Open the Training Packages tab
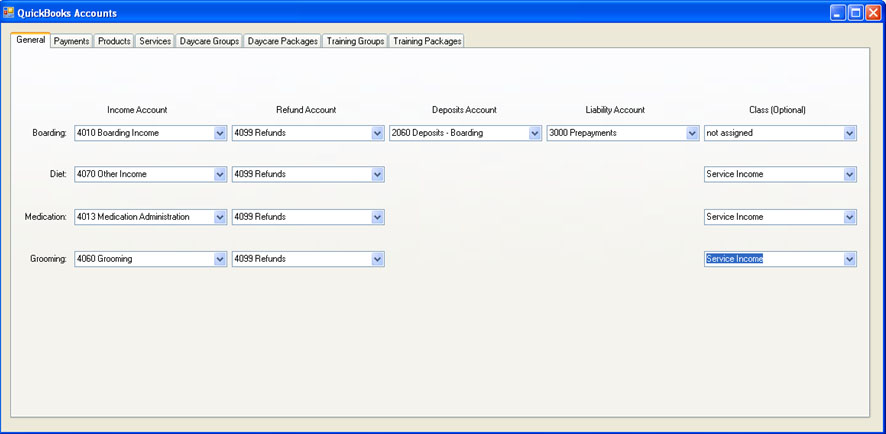Image resolution: width=886 pixels, height=434 pixels. [427, 41]
